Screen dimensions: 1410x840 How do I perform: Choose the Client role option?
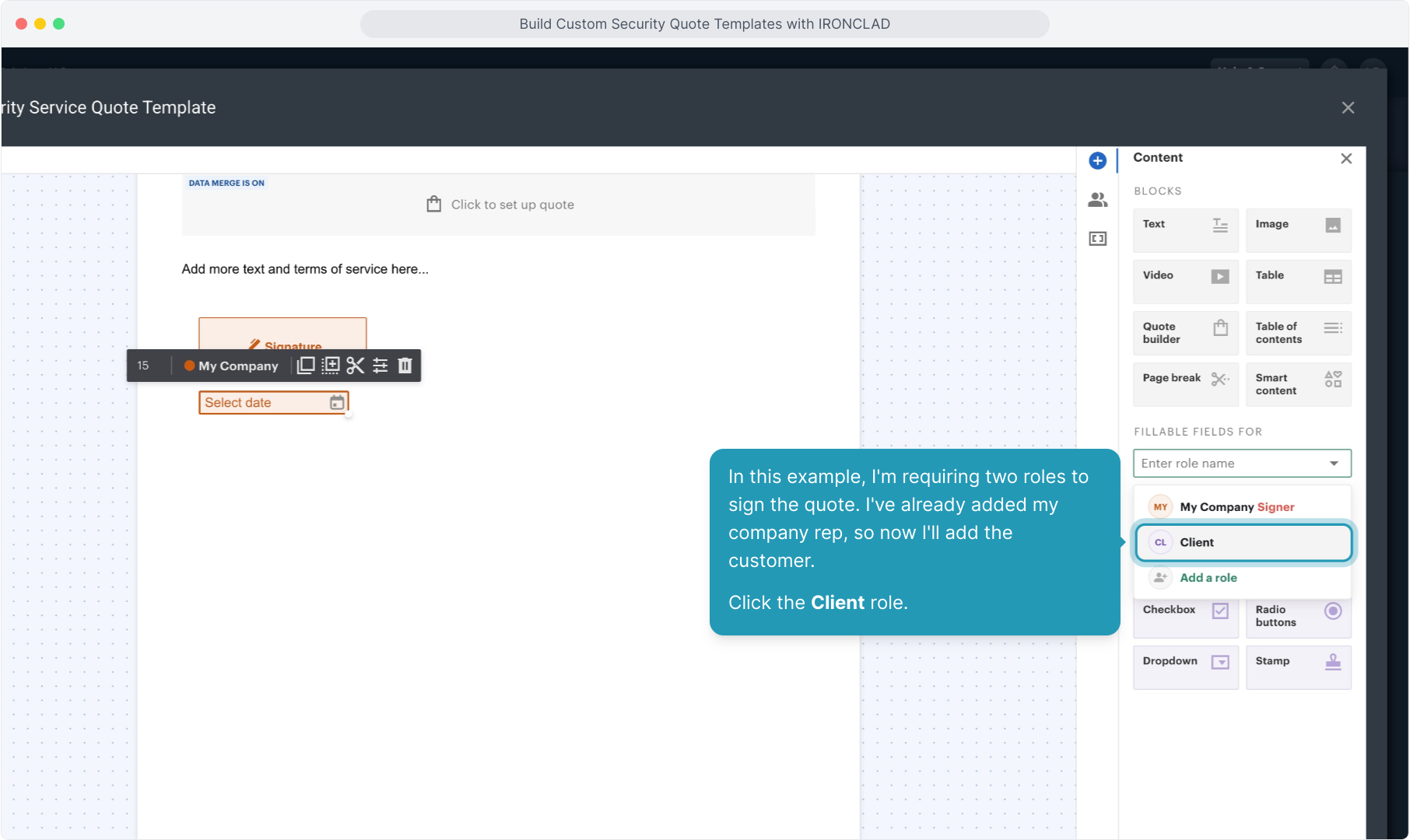[1243, 542]
